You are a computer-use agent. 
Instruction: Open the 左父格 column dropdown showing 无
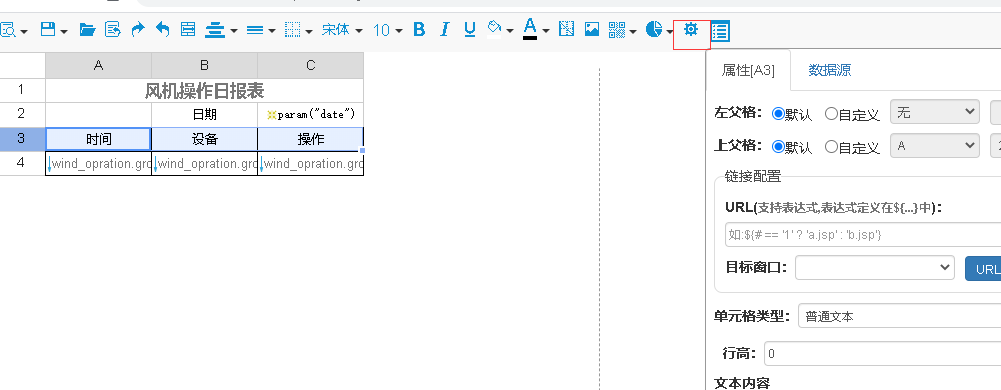pyautogui.click(x=935, y=112)
